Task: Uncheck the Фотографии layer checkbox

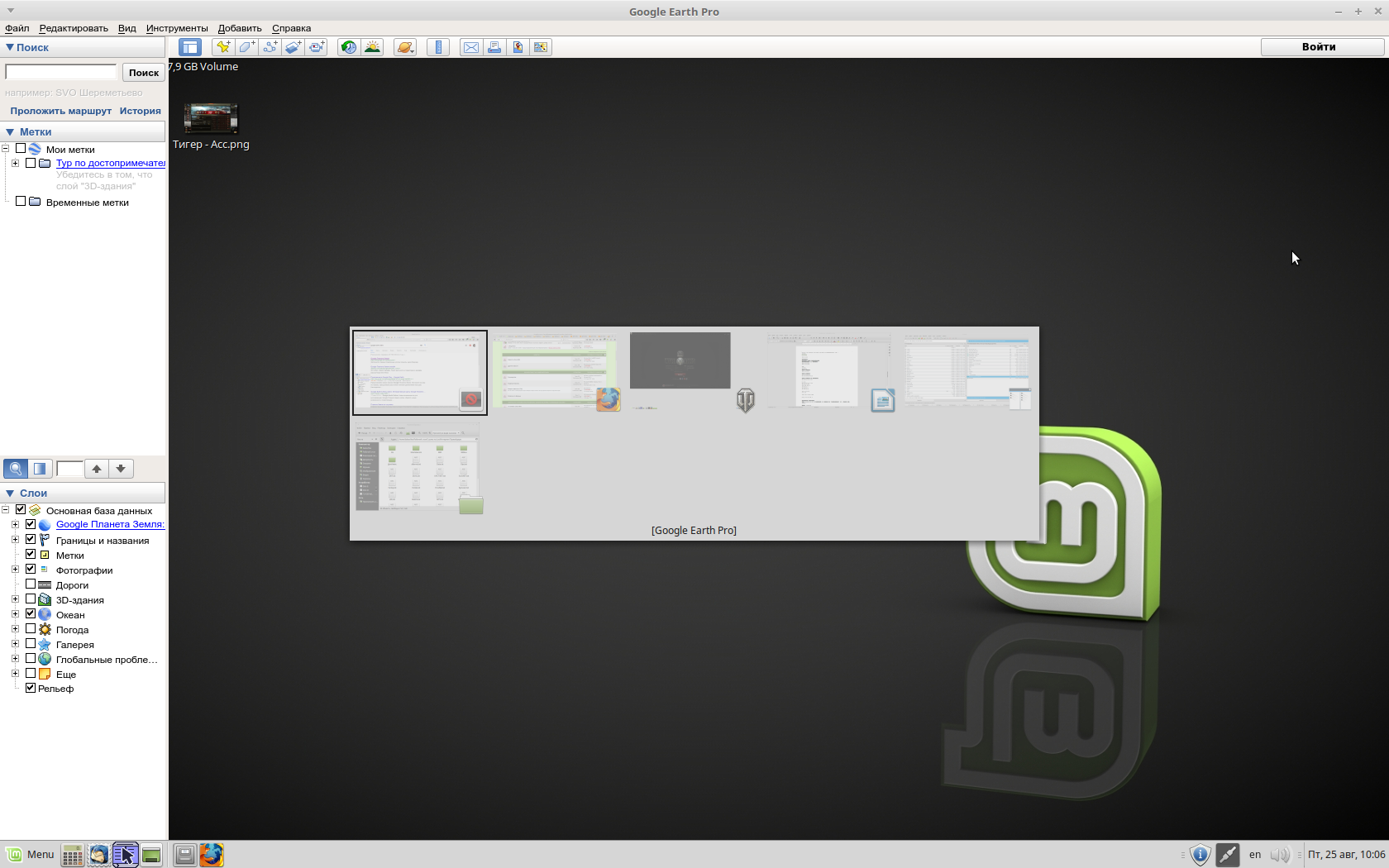Action: (31, 570)
